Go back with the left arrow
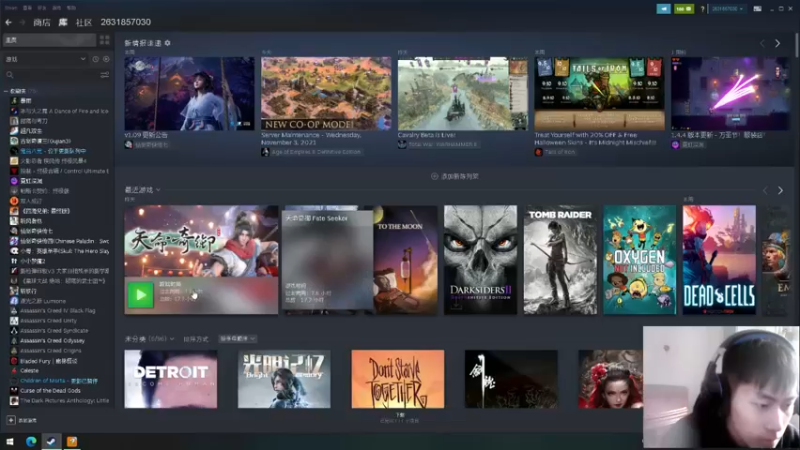The height and width of the screenshot is (450, 800). click(9, 22)
